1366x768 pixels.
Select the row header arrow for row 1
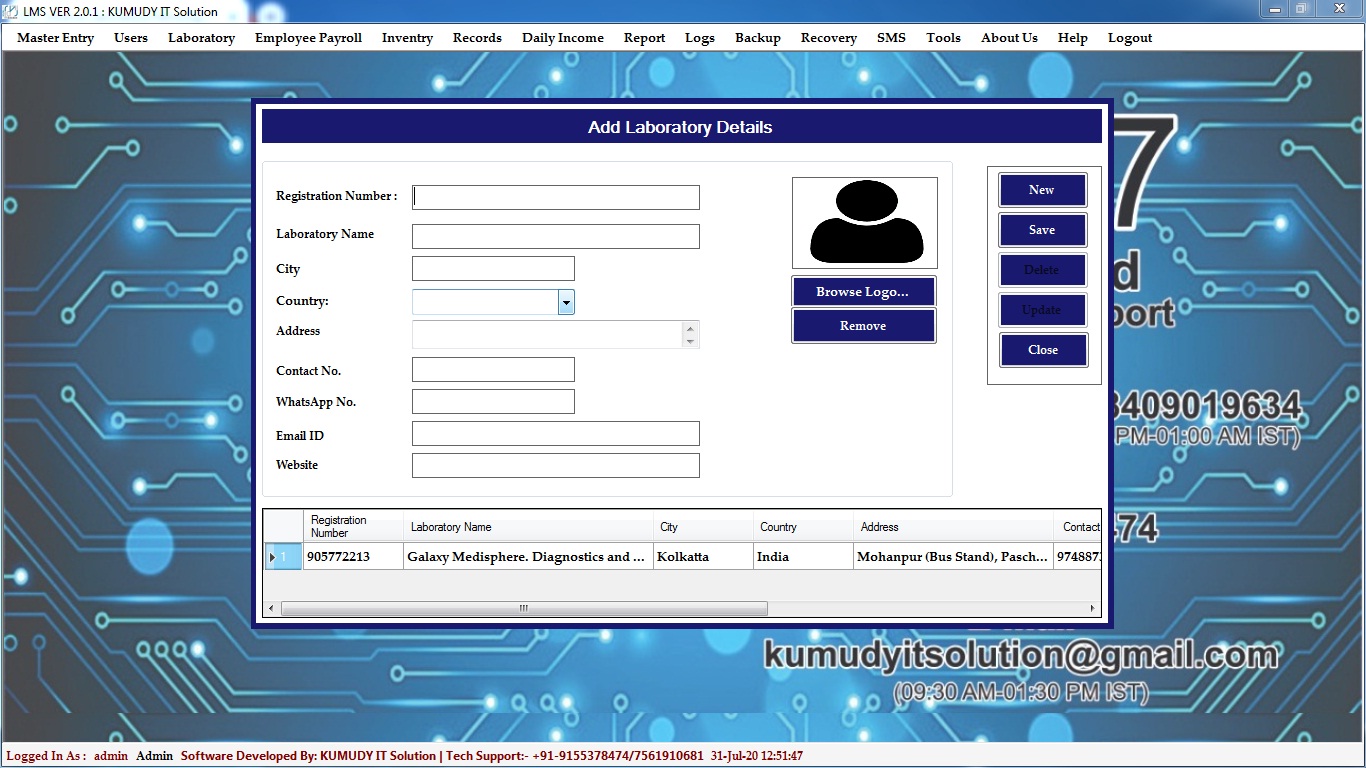(x=272, y=557)
